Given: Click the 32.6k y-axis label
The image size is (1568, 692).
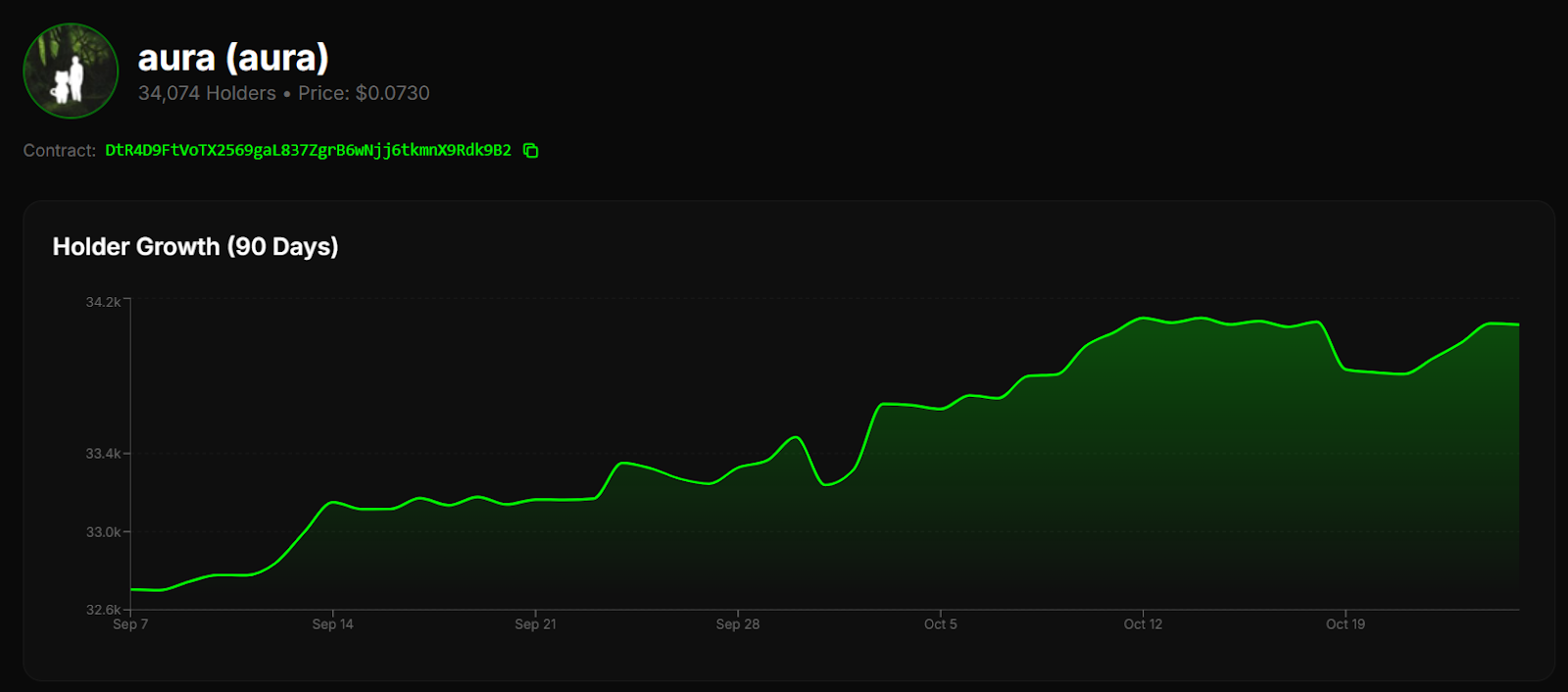Looking at the screenshot, I should (103, 610).
